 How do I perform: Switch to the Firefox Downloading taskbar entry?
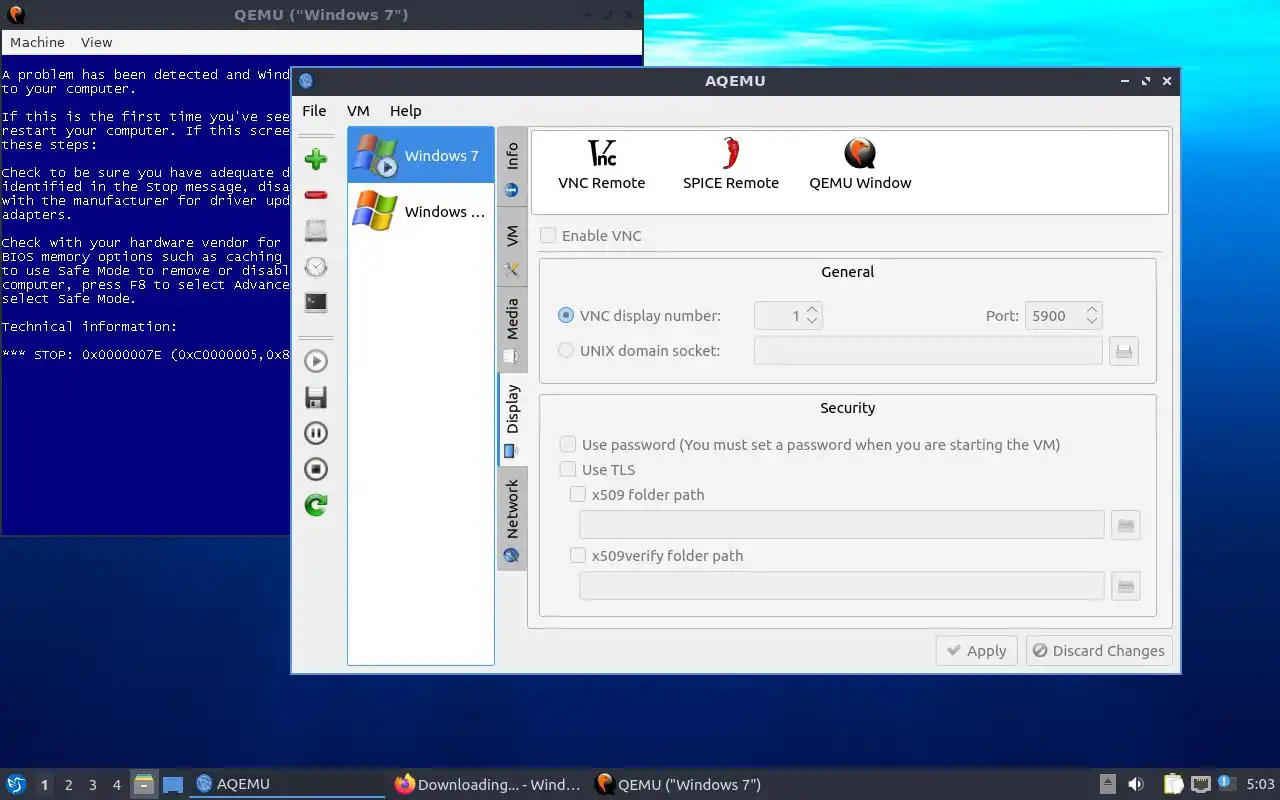[488, 784]
